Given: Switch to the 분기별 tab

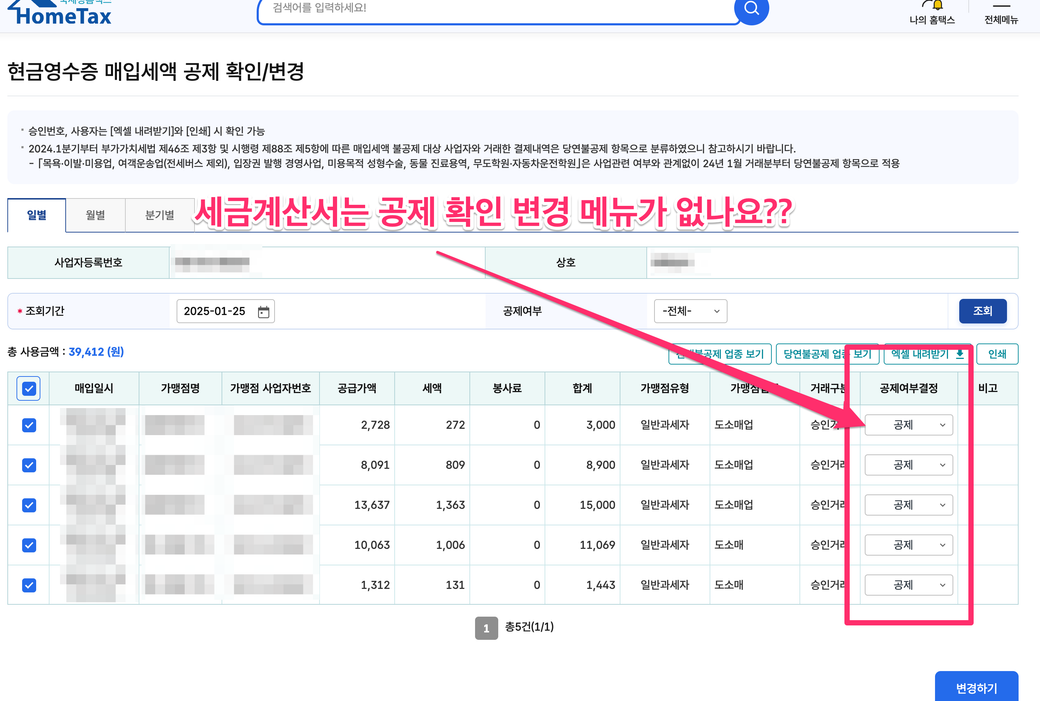Looking at the screenshot, I should (x=159, y=215).
